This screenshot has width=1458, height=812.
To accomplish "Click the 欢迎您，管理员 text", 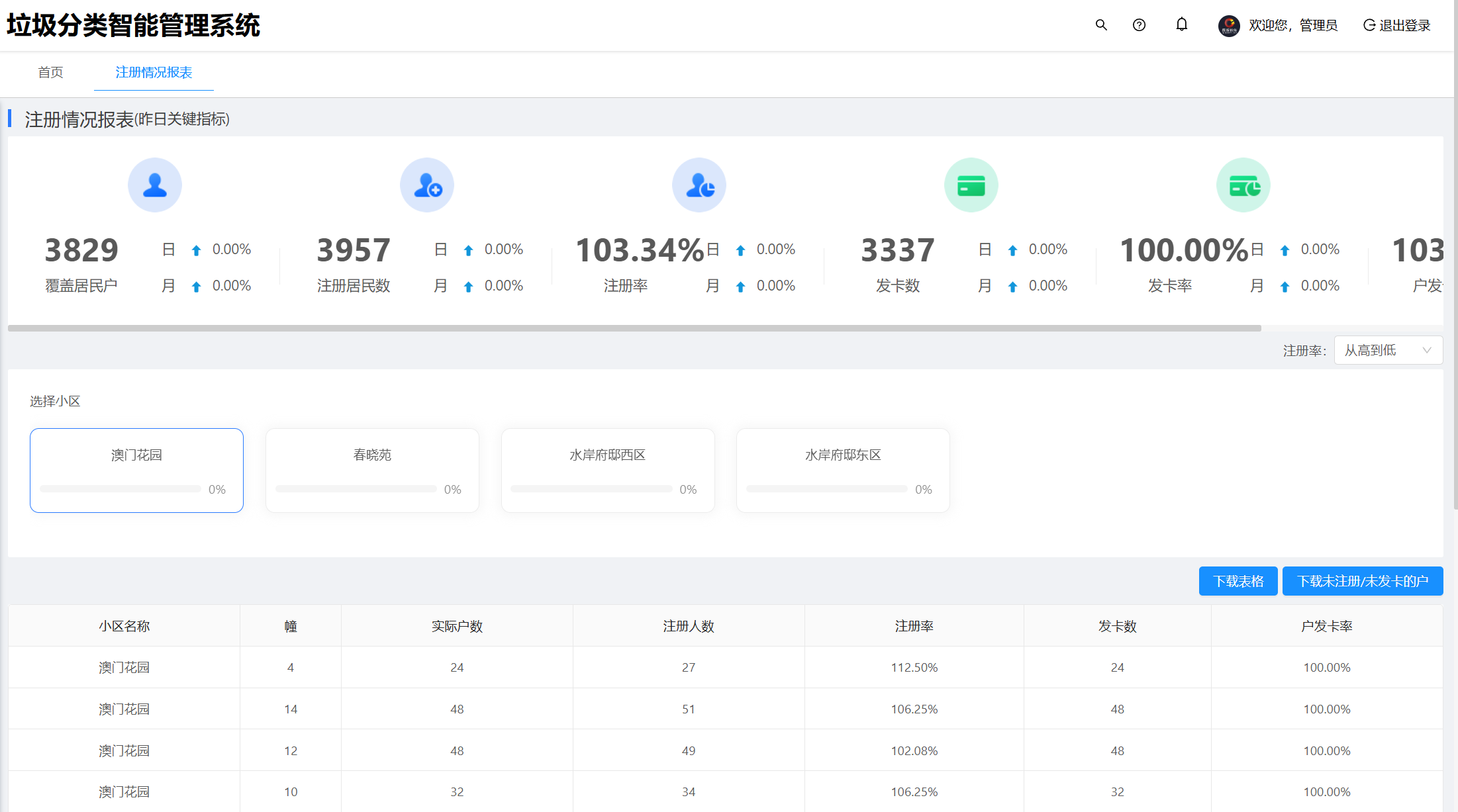I will click(x=1293, y=25).
